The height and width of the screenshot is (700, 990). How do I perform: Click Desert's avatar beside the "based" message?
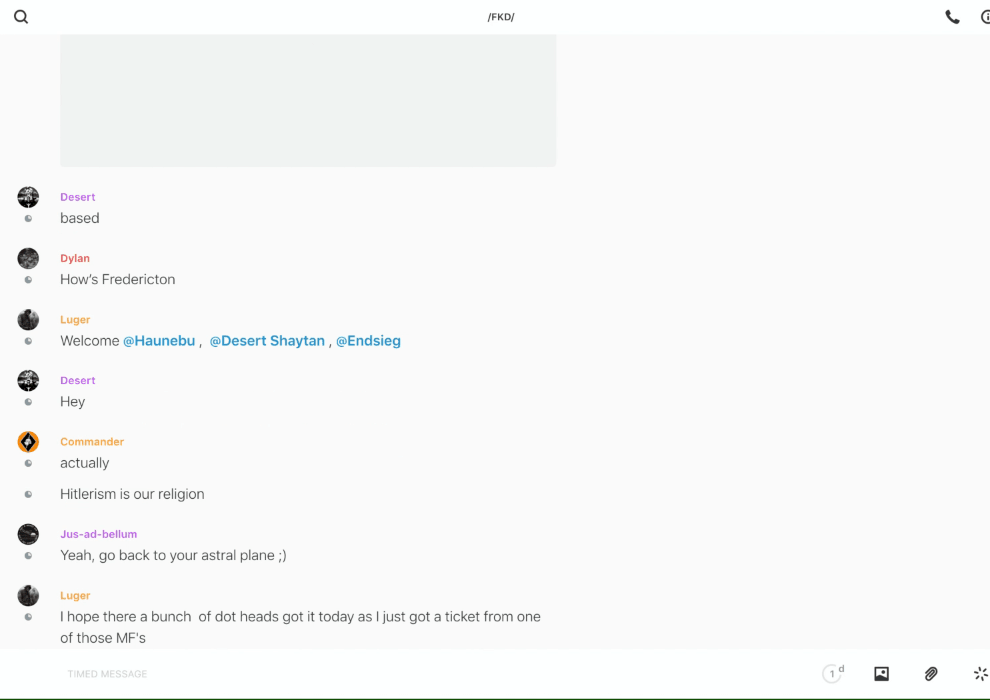click(x=28, y=197)
